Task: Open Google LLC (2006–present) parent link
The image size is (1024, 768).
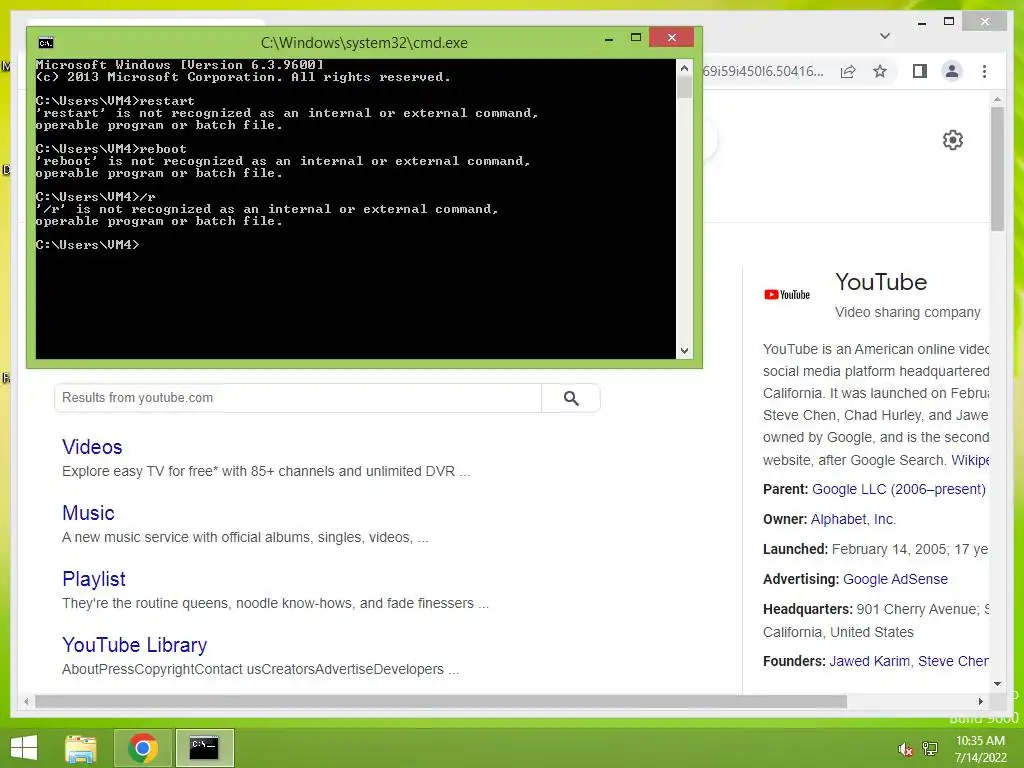Action: coord(899,489)
